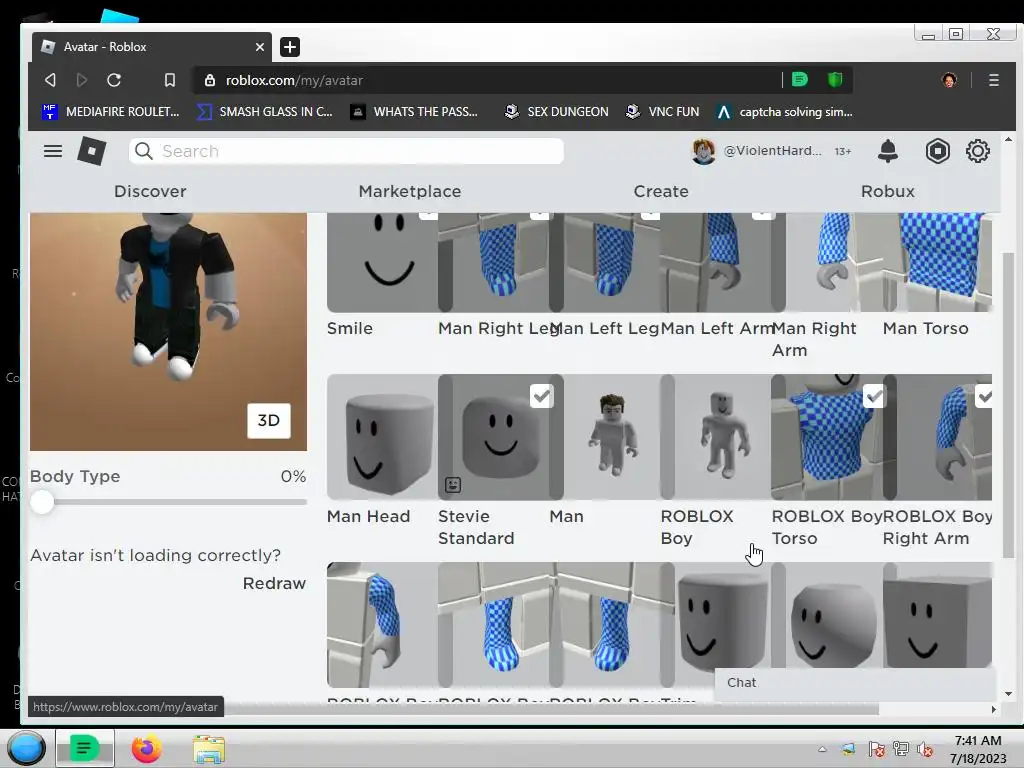This screenshot has width=1024, height=768.
Task: Open the Robux page
Action: pyautogui.click(x=888, y=191)
